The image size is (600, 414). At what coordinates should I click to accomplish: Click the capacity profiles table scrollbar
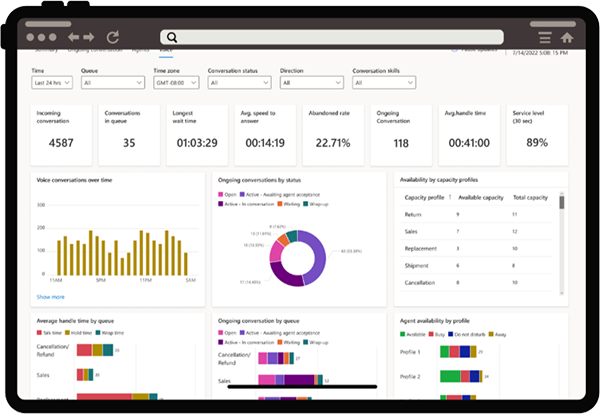562,204
